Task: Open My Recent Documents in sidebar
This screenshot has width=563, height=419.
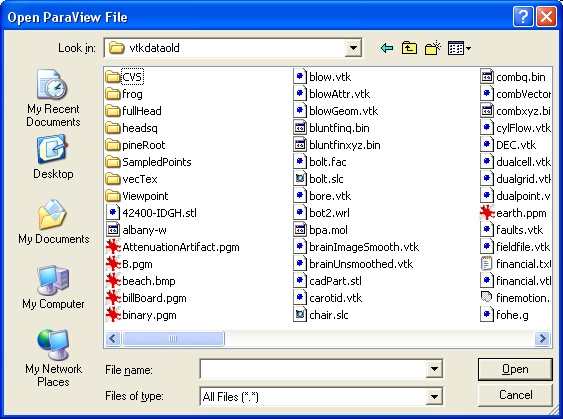Action: click(x=53, y=98)
